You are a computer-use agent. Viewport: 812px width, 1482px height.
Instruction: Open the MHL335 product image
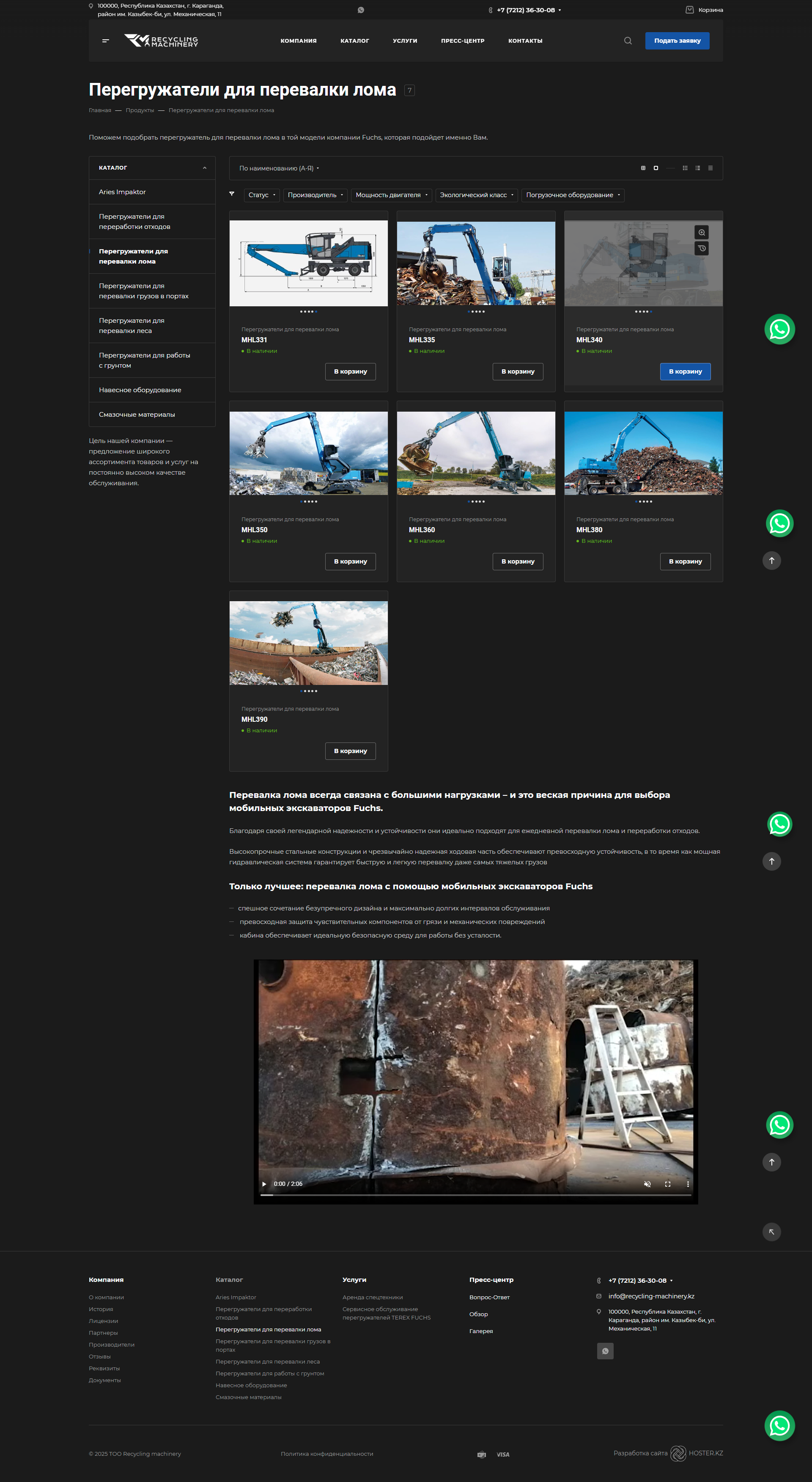pyautogui.click(x=476, y=264)
